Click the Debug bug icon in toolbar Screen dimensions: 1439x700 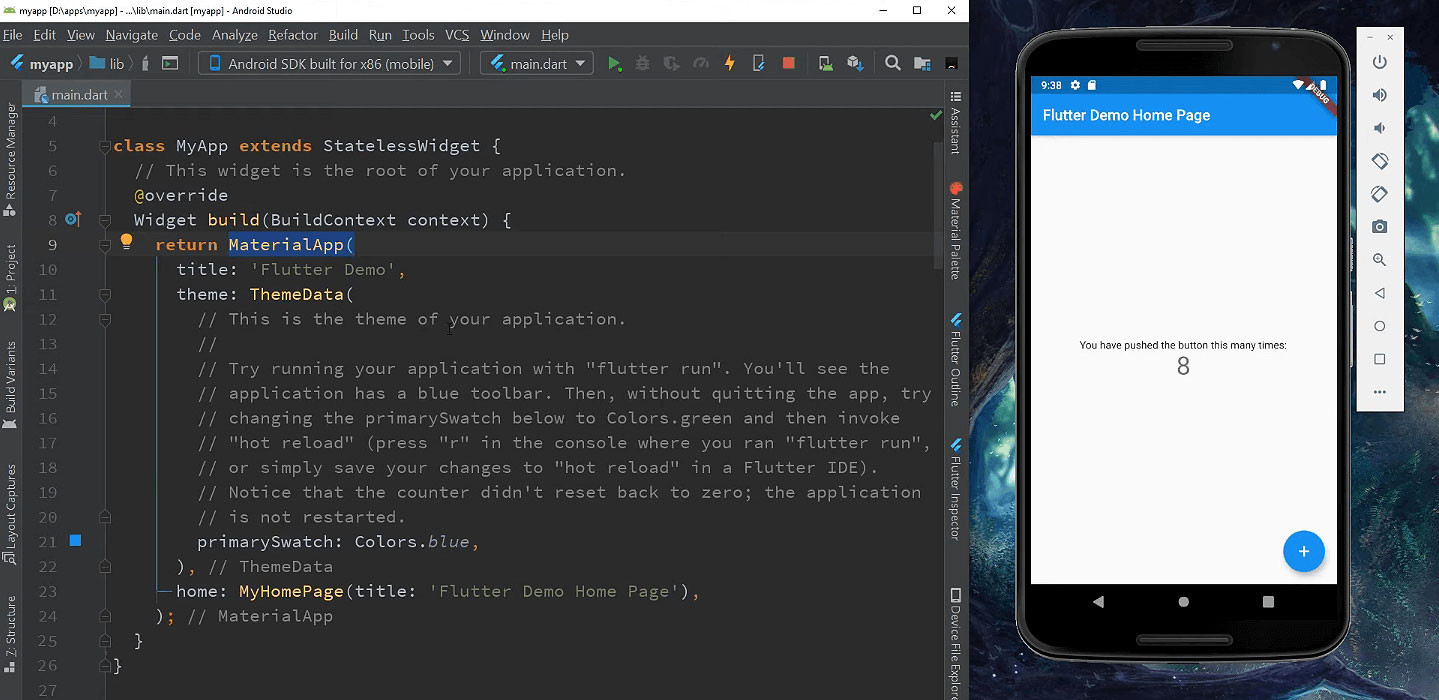(643, 63)
